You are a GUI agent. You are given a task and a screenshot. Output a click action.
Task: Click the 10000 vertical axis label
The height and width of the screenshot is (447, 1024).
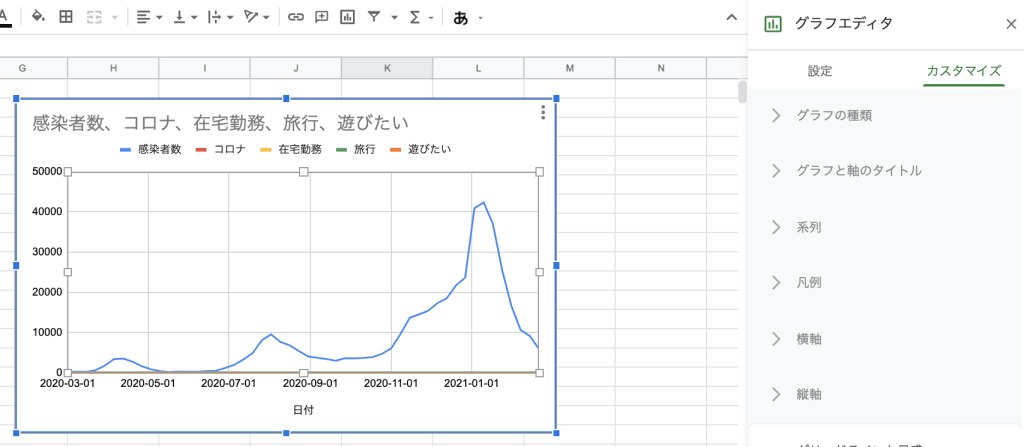click(47, 332)
